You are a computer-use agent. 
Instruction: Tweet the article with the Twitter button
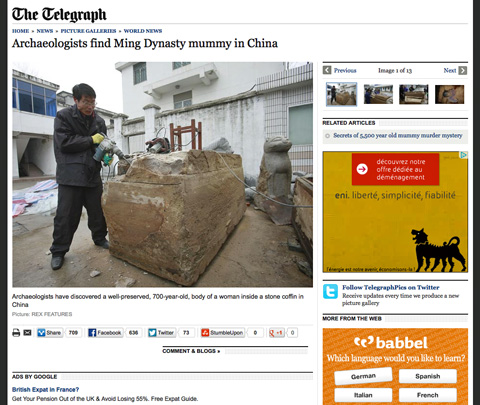coord(161,333)
